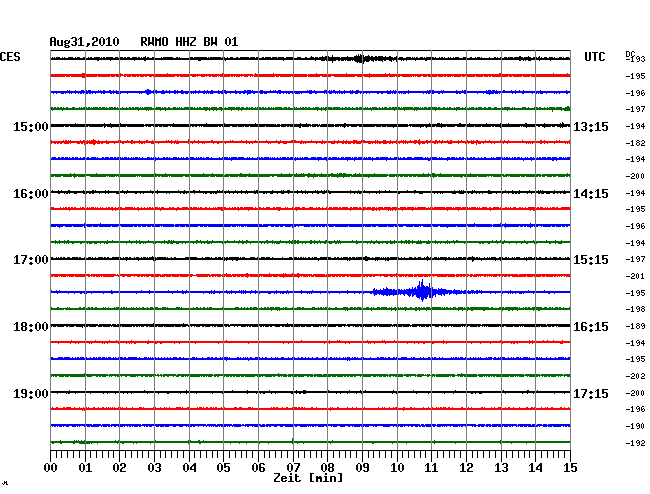Select the DC offset value "-182"

coord(635,143)
